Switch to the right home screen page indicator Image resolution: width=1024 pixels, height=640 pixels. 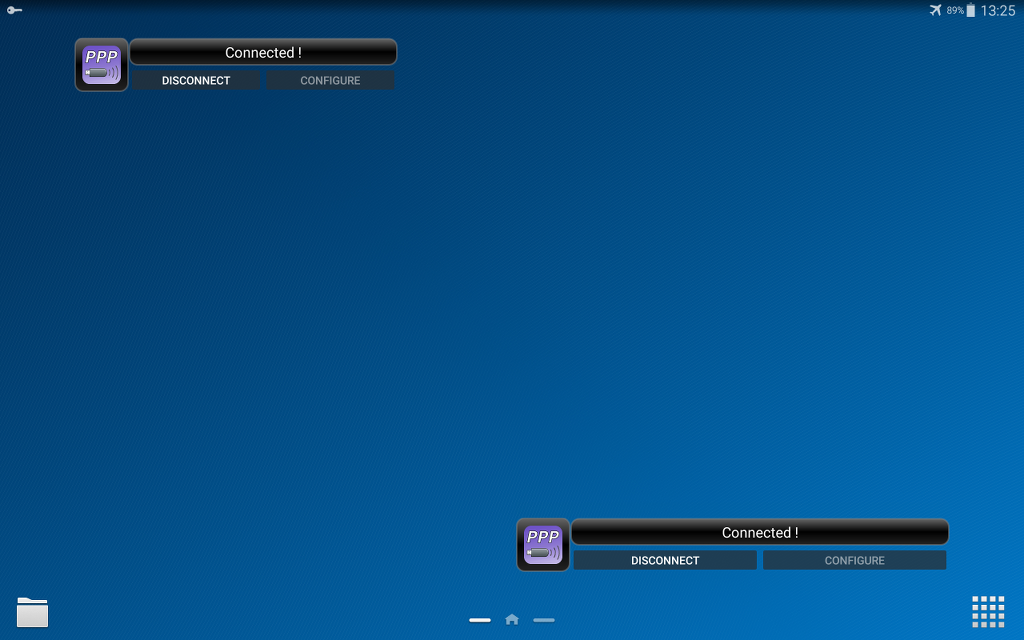544,620
